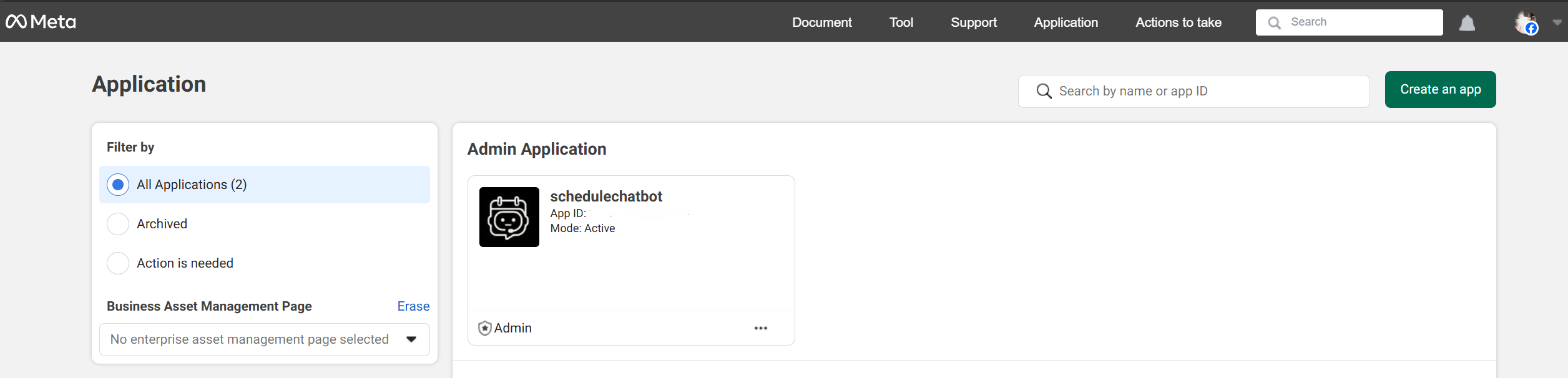
Task: Click magnifier icon in top header search
Action: click(1274, 22)
